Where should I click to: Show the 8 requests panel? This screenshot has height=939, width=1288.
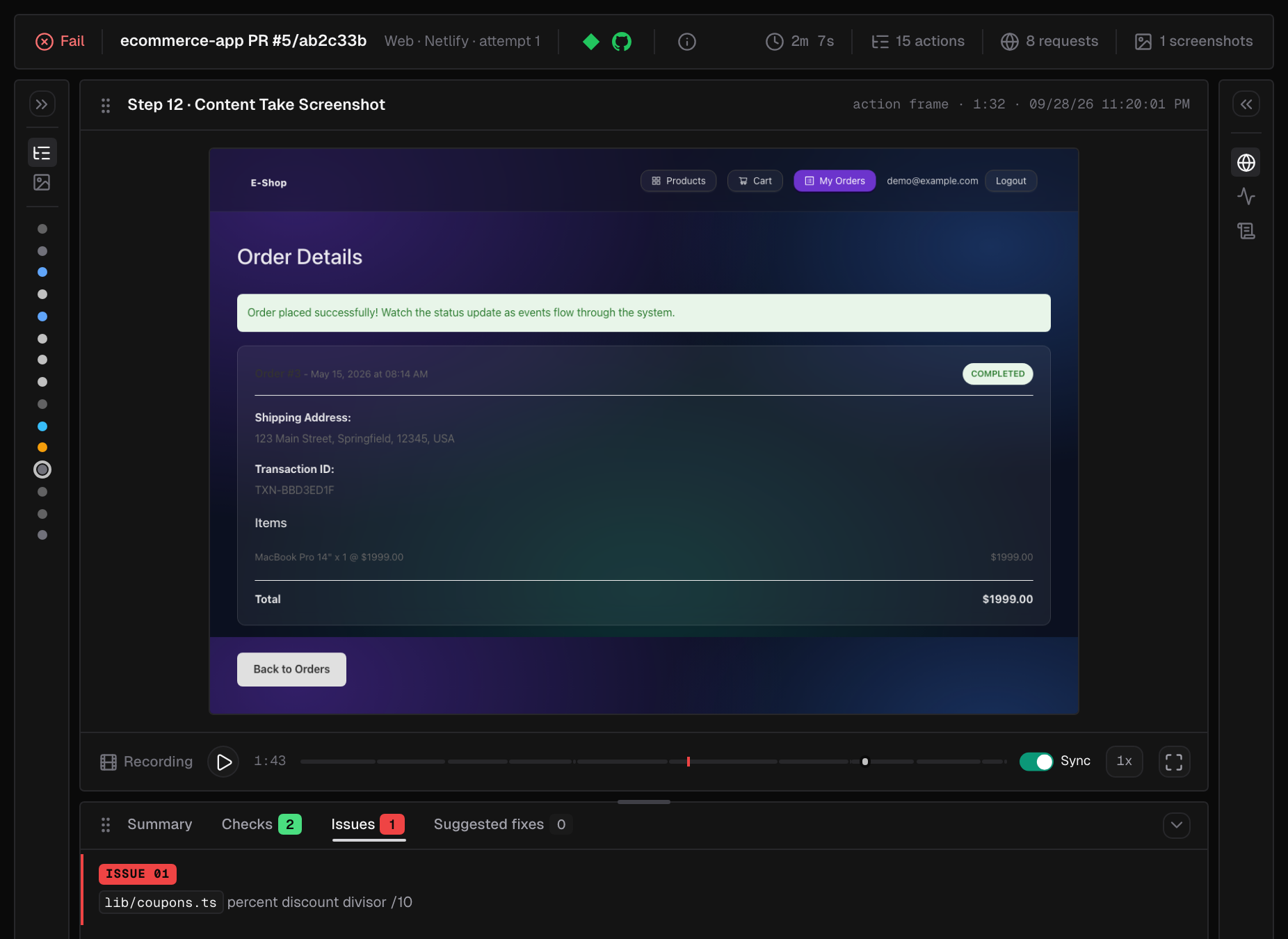tap(1049, 42)
